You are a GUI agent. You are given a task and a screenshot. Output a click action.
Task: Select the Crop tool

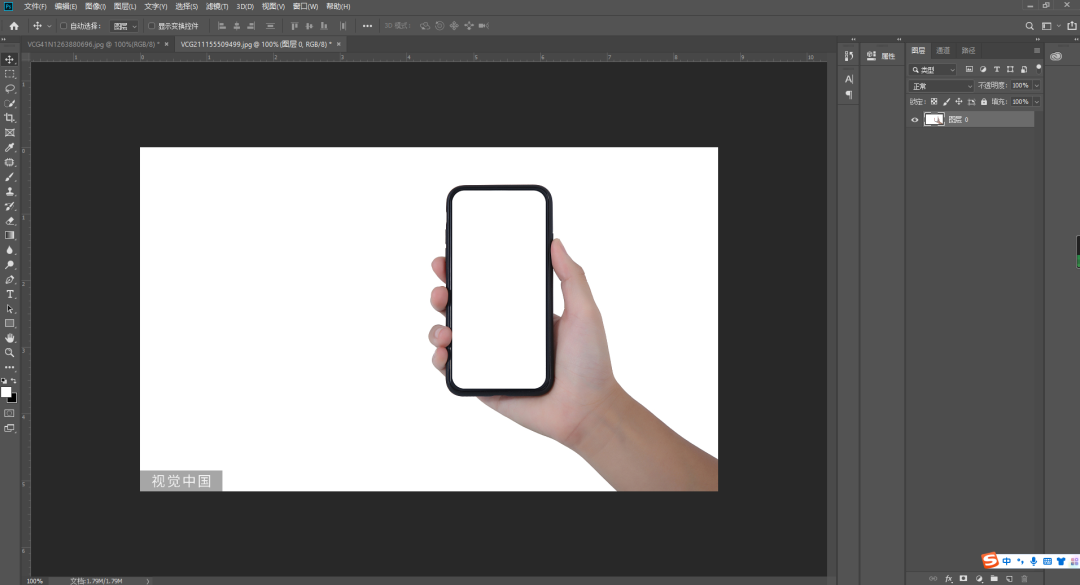coord(10,118)
